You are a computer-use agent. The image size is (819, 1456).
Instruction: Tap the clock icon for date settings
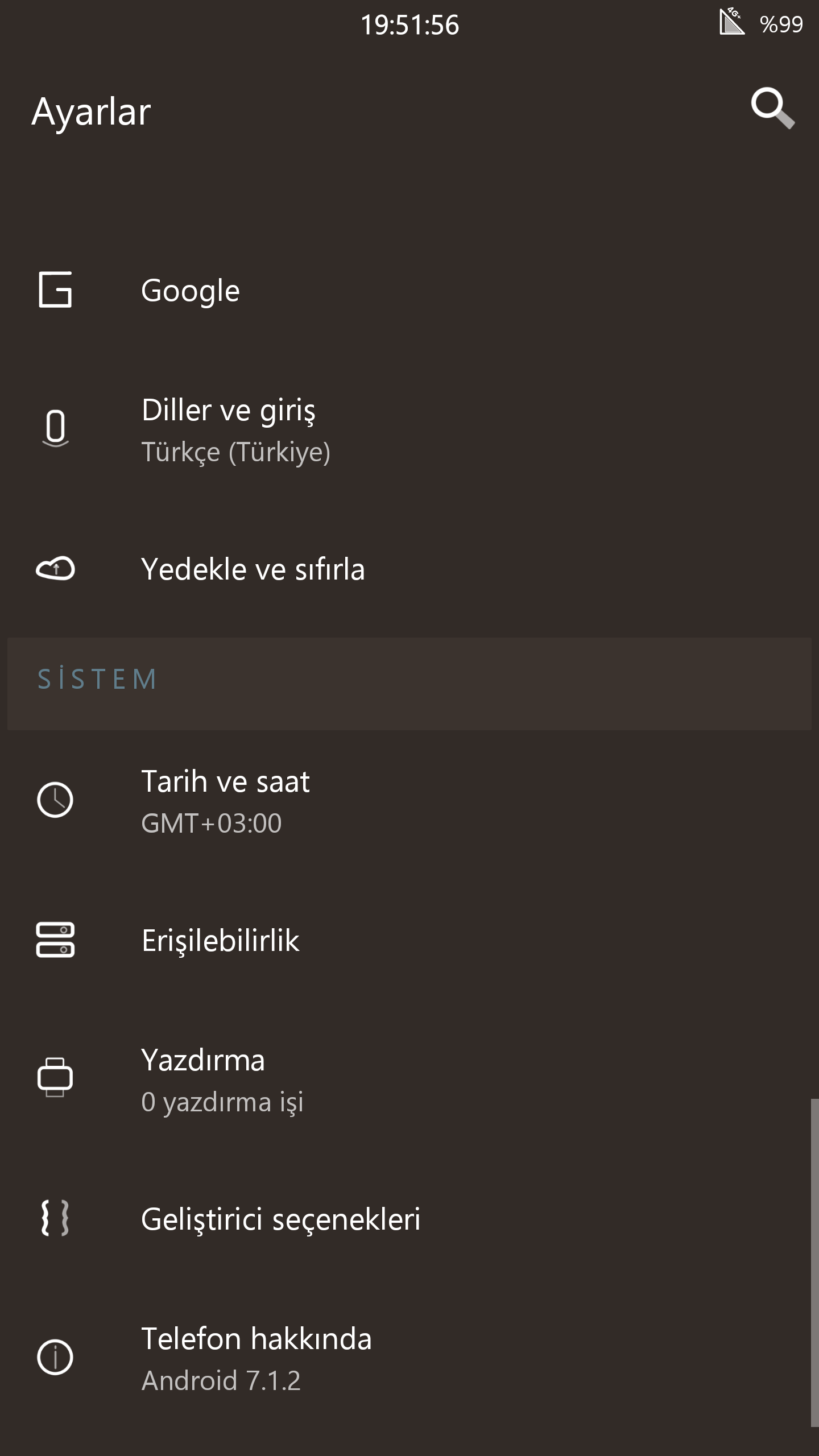pyautogui.click(x=55, y=800)
